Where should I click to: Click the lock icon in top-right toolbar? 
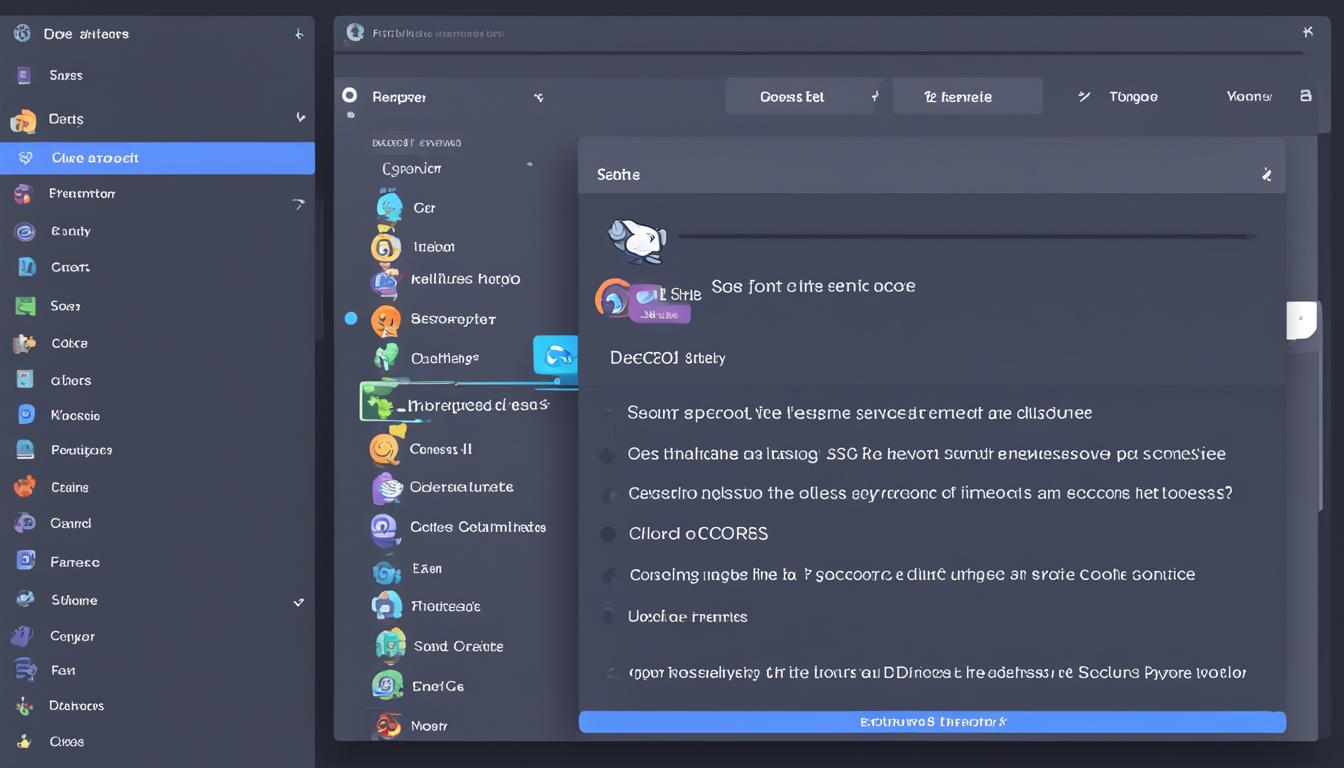[x=1305, y=96]
